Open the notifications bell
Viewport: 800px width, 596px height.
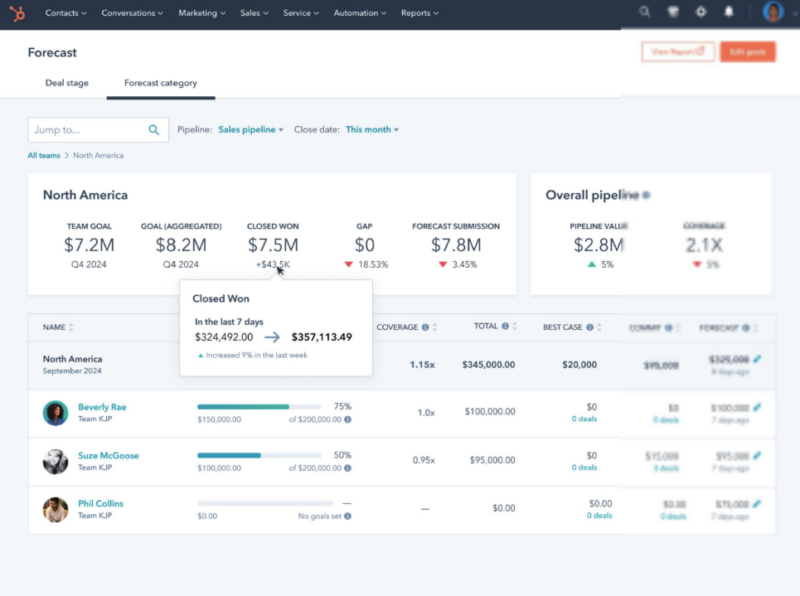(x=729, y=12)
